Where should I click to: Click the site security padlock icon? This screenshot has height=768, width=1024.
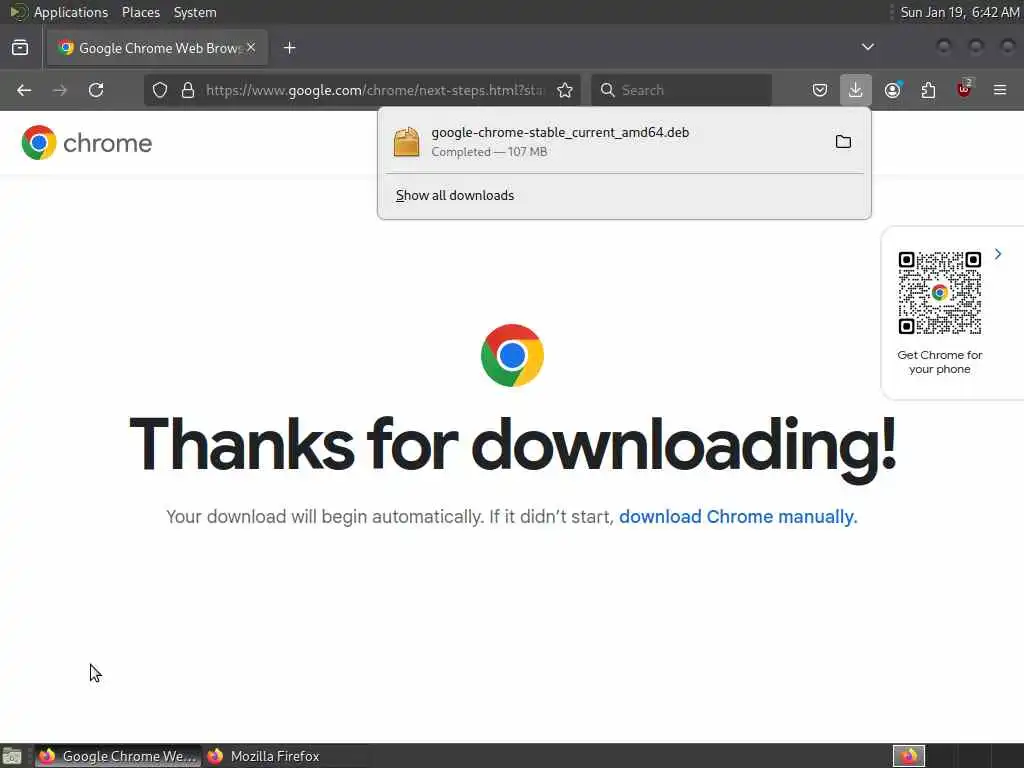click(x=188, y=90)
